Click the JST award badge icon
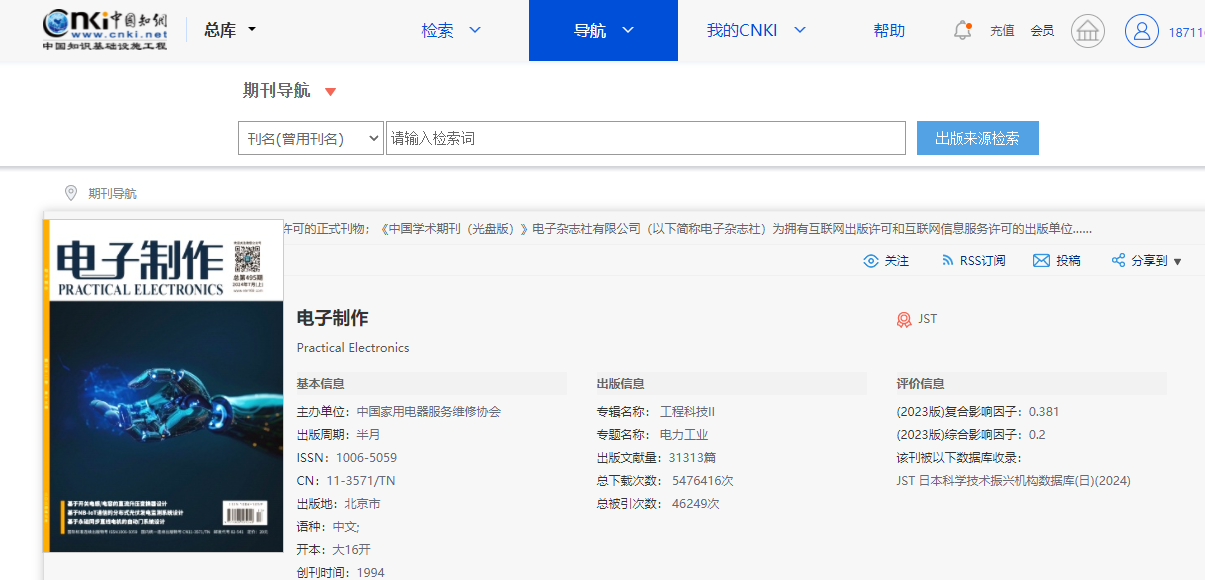This screenshot has width=1205, height=580. pyautogui.click(x=904, y=320)
